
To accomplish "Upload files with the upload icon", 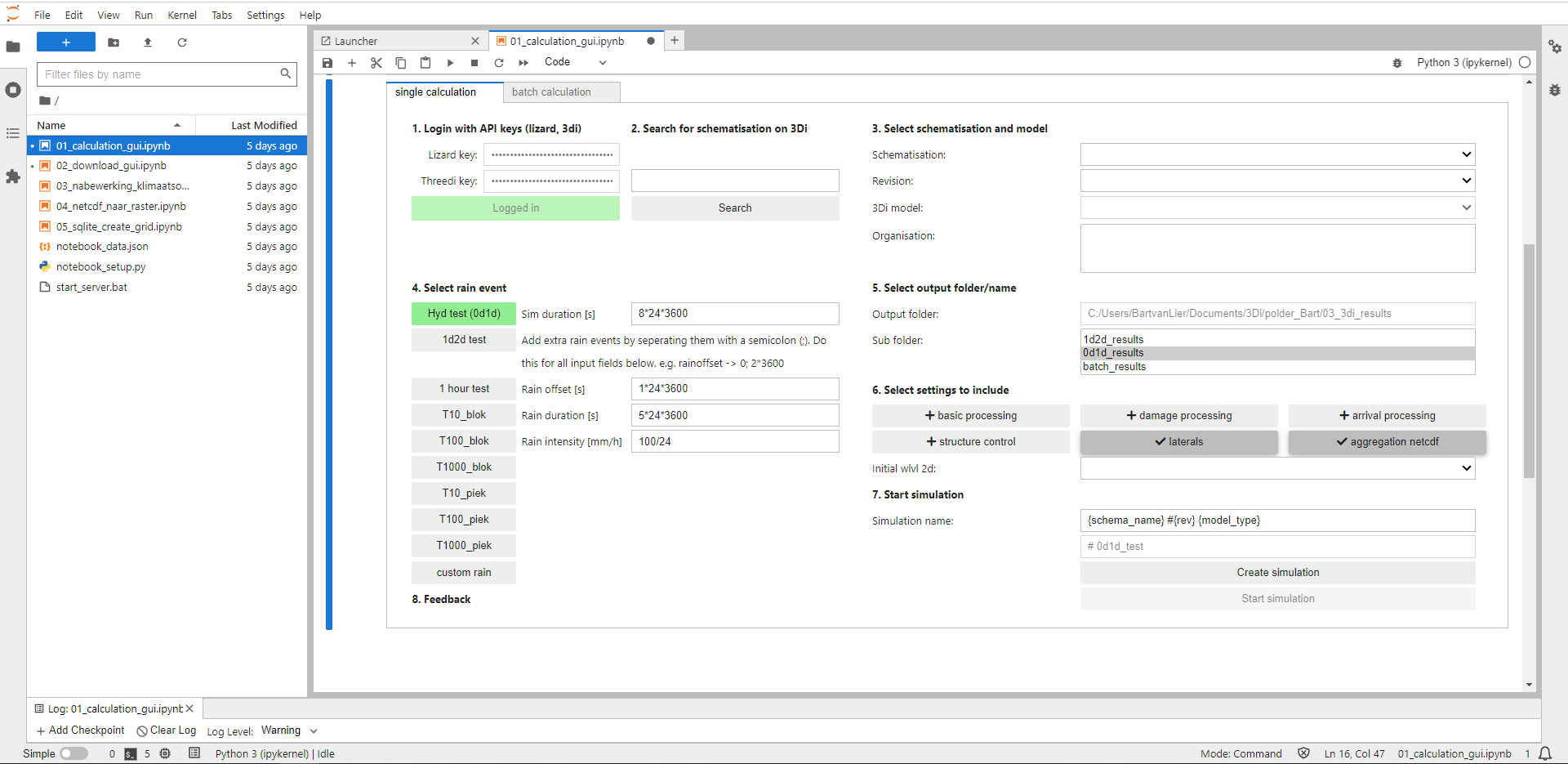I will (148, 42).
